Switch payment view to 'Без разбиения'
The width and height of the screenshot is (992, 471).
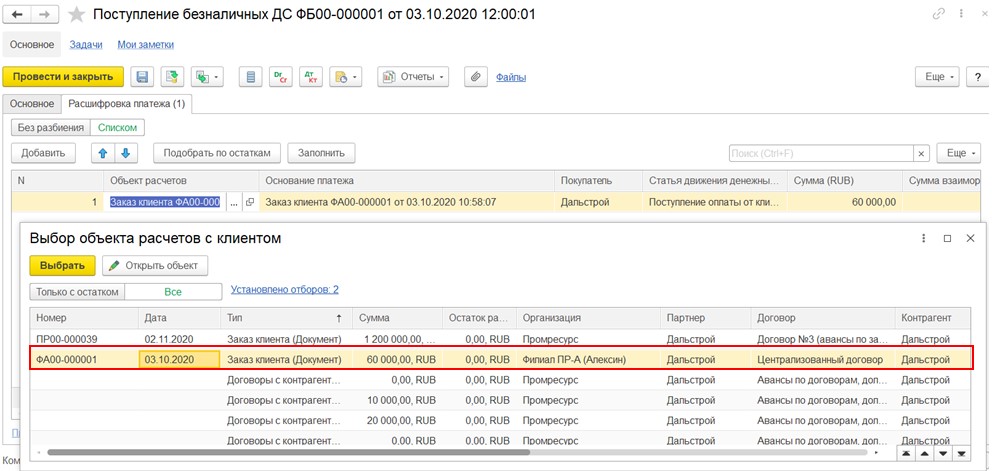[x=50, y=128]
